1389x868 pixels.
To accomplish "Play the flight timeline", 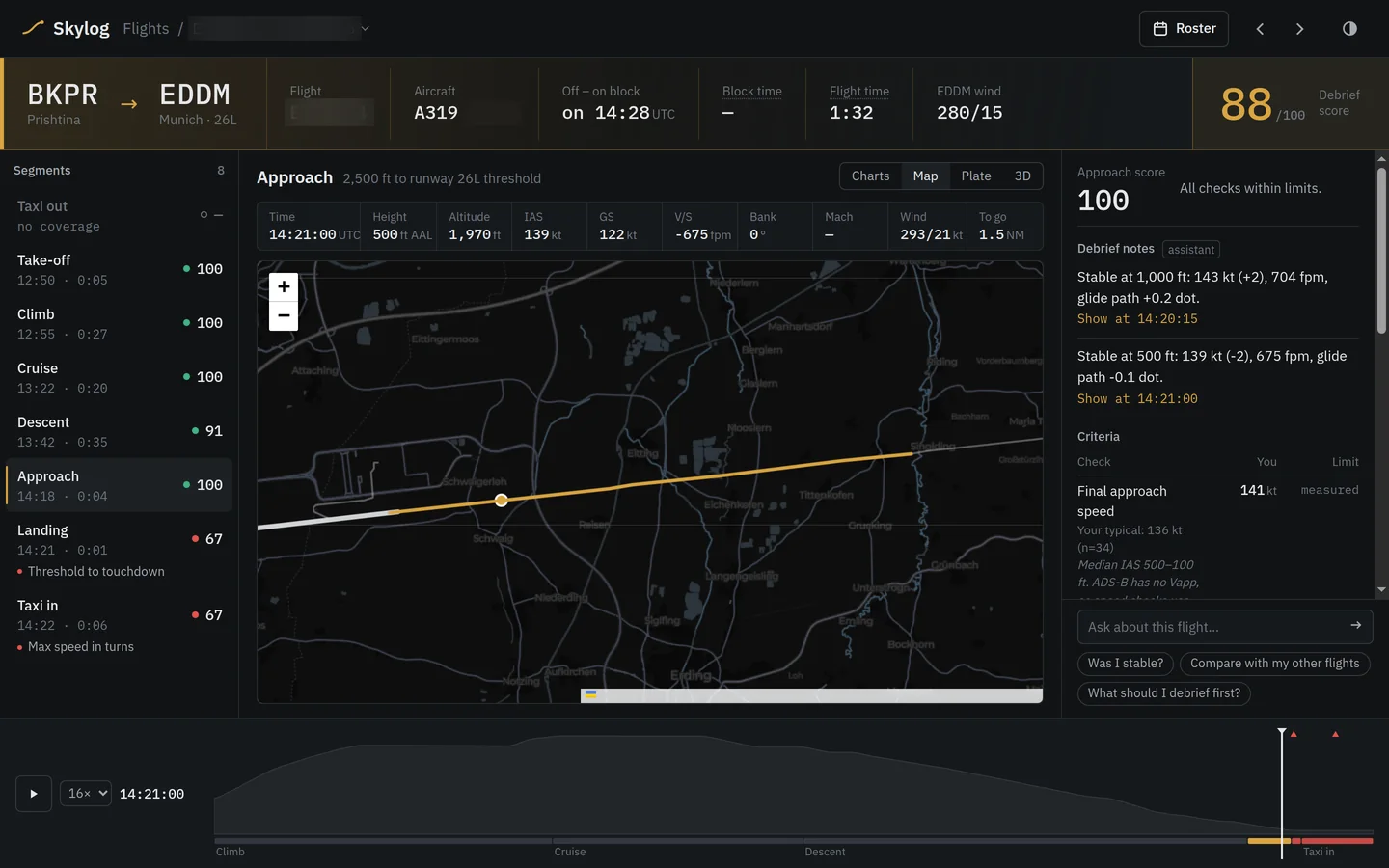I will coord(34,794).
